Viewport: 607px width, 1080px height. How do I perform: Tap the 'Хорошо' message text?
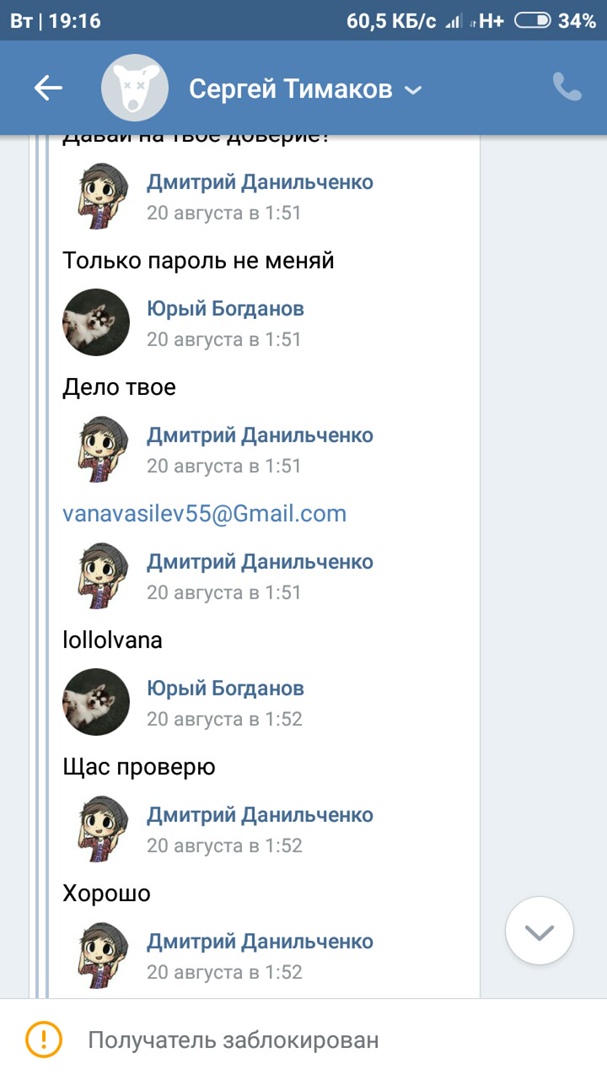[106, 893]
